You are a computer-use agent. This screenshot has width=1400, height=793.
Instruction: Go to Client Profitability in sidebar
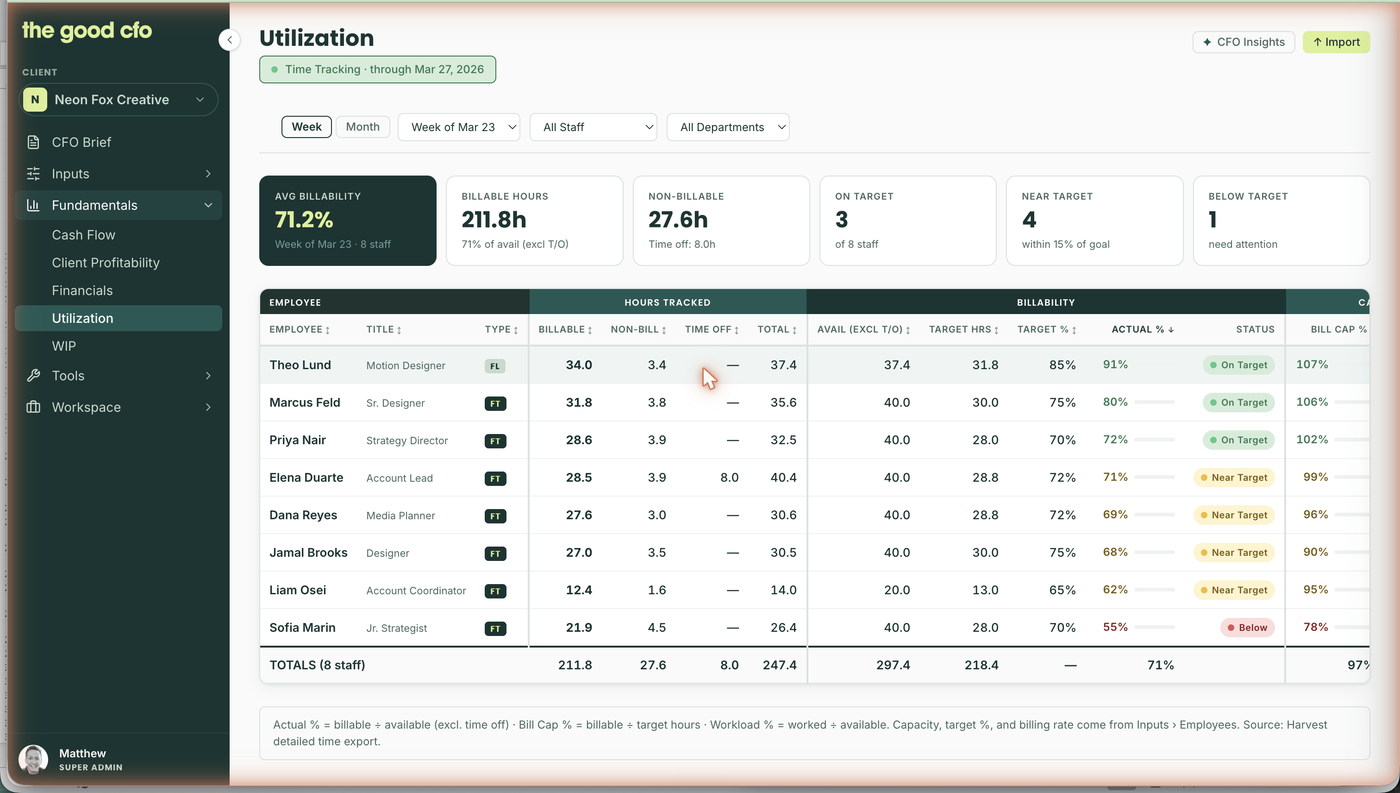click(x=106, y=263)
